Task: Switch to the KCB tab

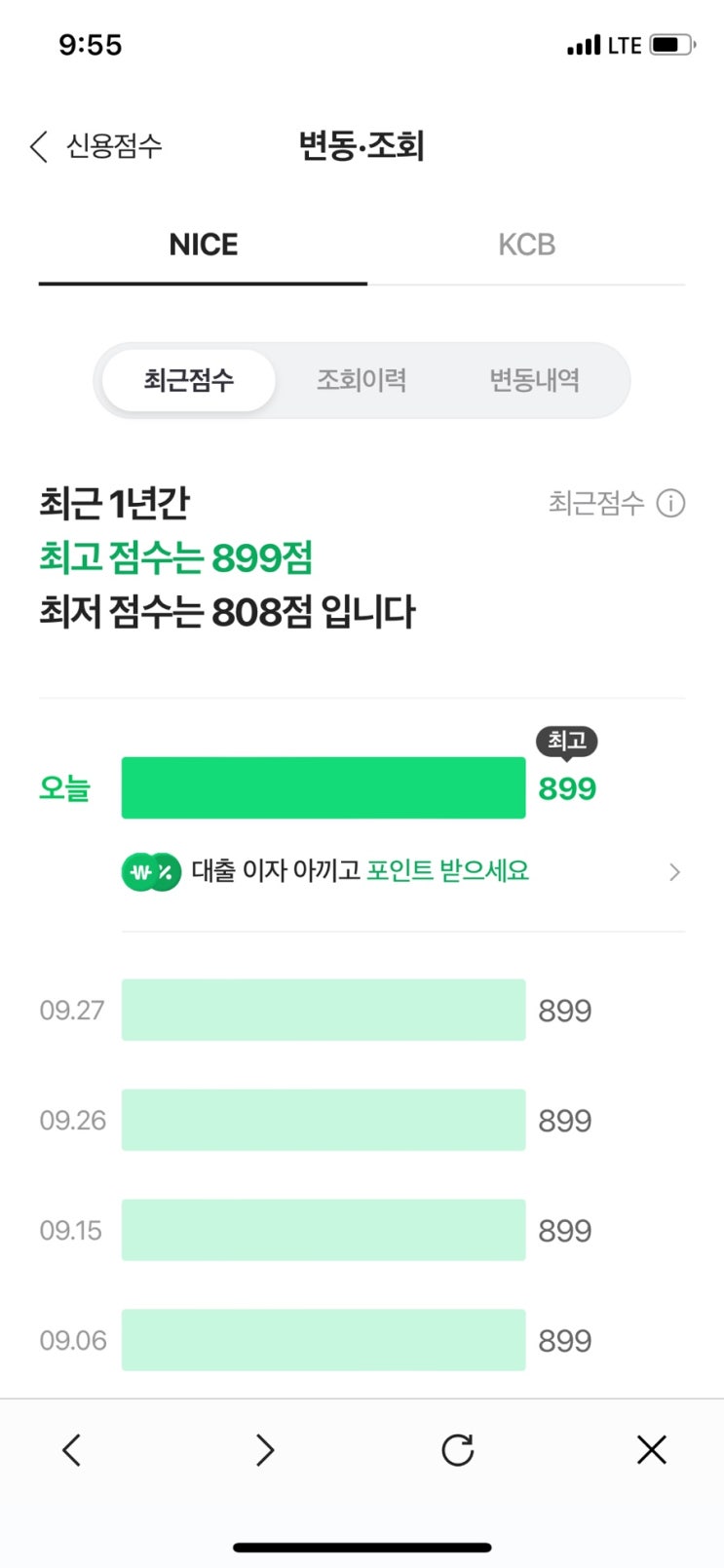Action: pyautogui.click(x=526, y=245)
